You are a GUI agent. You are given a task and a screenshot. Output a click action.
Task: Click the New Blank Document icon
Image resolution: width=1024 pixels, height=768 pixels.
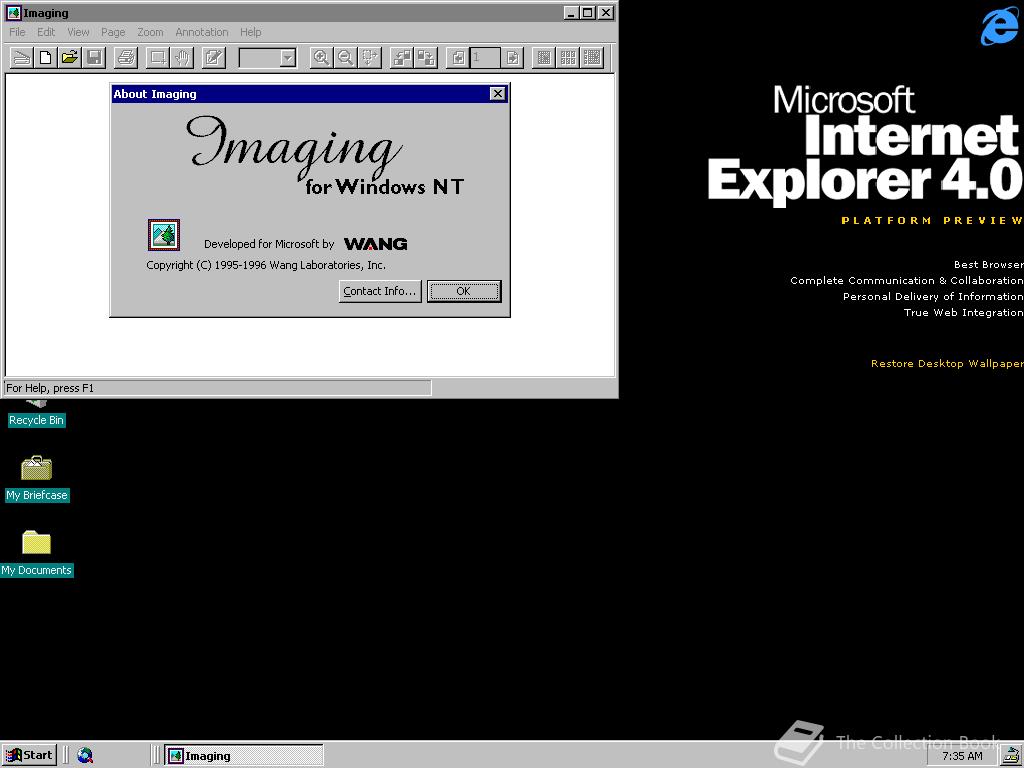[45, 57]
